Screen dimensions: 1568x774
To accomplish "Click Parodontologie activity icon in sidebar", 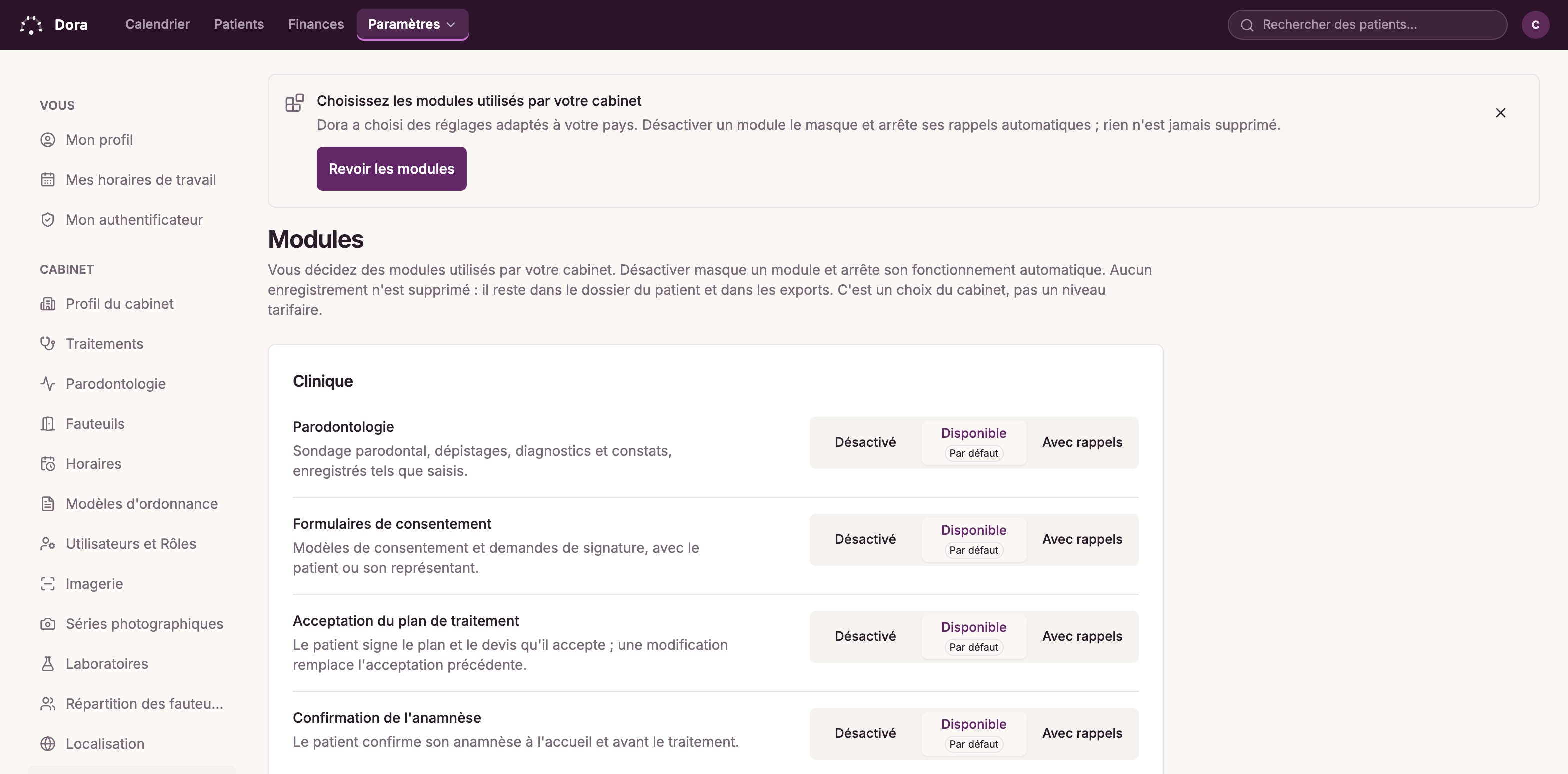I will coord(48,384).
